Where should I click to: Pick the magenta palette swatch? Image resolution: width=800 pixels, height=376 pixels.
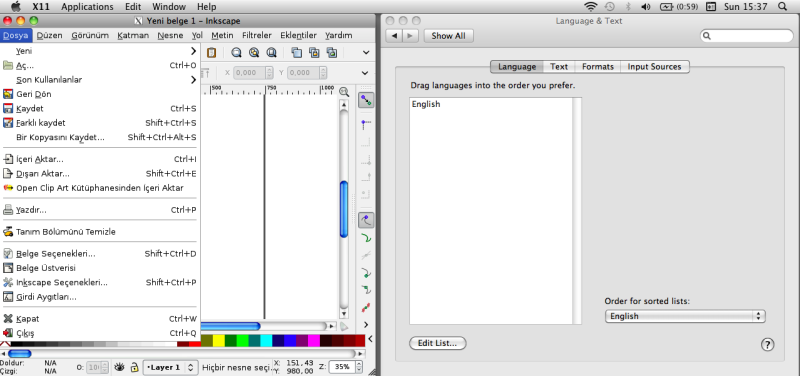coord(314,340)
